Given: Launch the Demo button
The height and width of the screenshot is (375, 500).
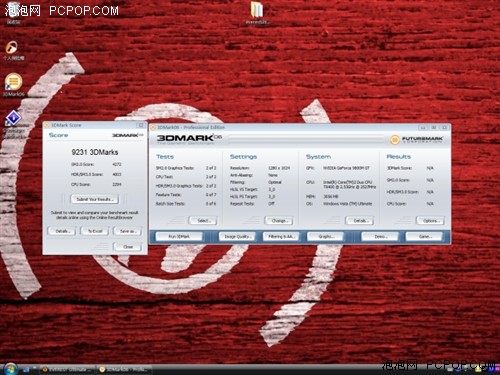Looking at the screenshot, I should tap(380, 236).
